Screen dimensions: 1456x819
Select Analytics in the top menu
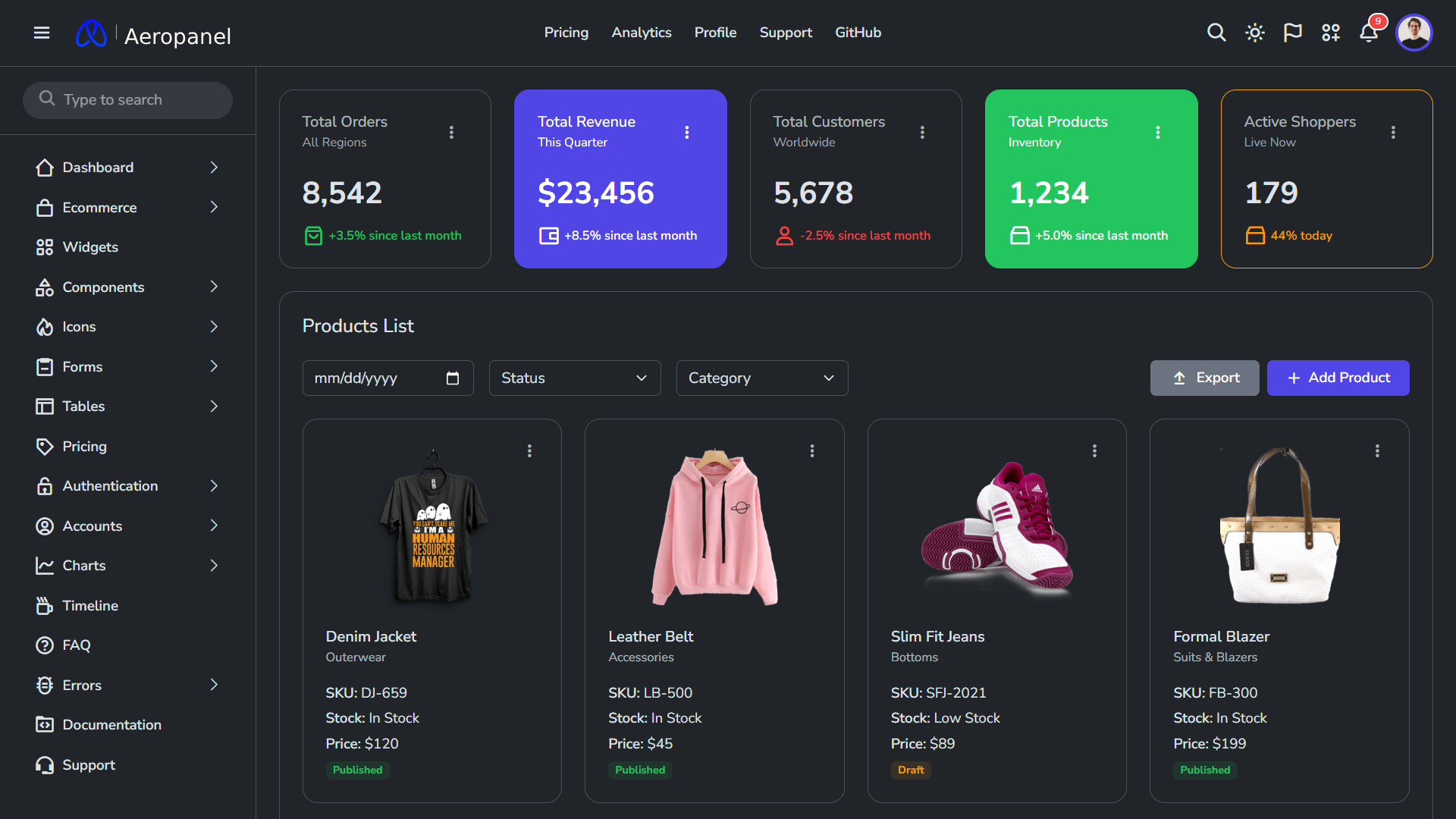641,33
